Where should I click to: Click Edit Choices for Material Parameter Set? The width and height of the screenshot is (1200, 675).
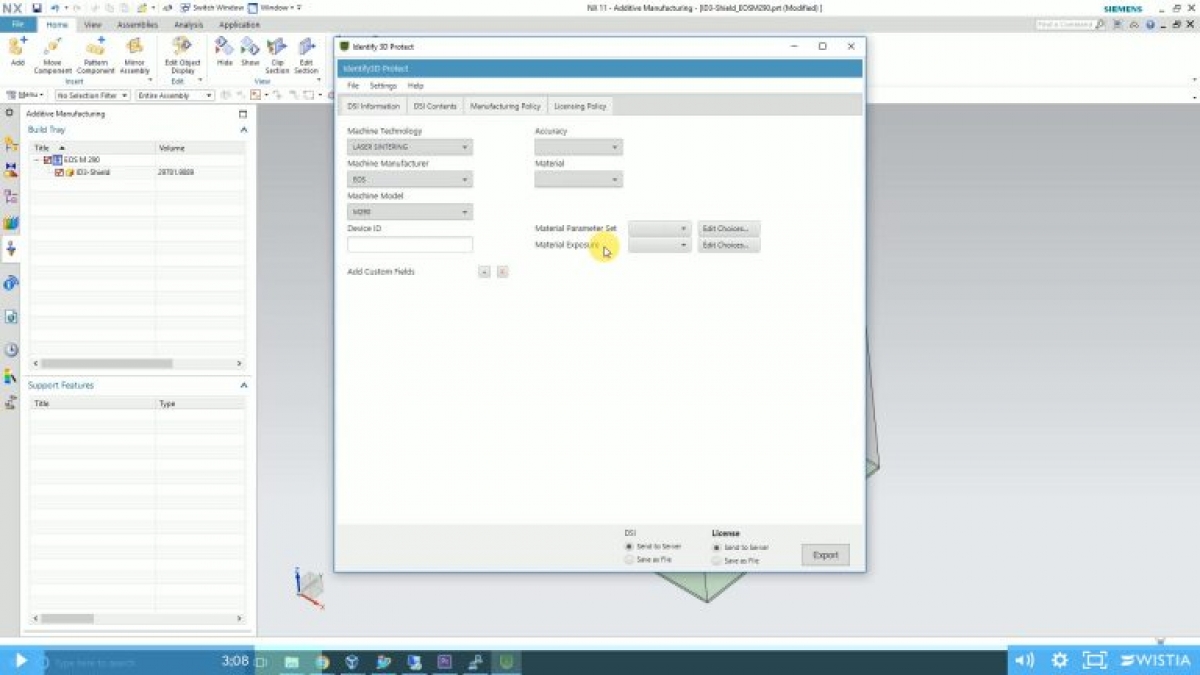pos(728,229)
